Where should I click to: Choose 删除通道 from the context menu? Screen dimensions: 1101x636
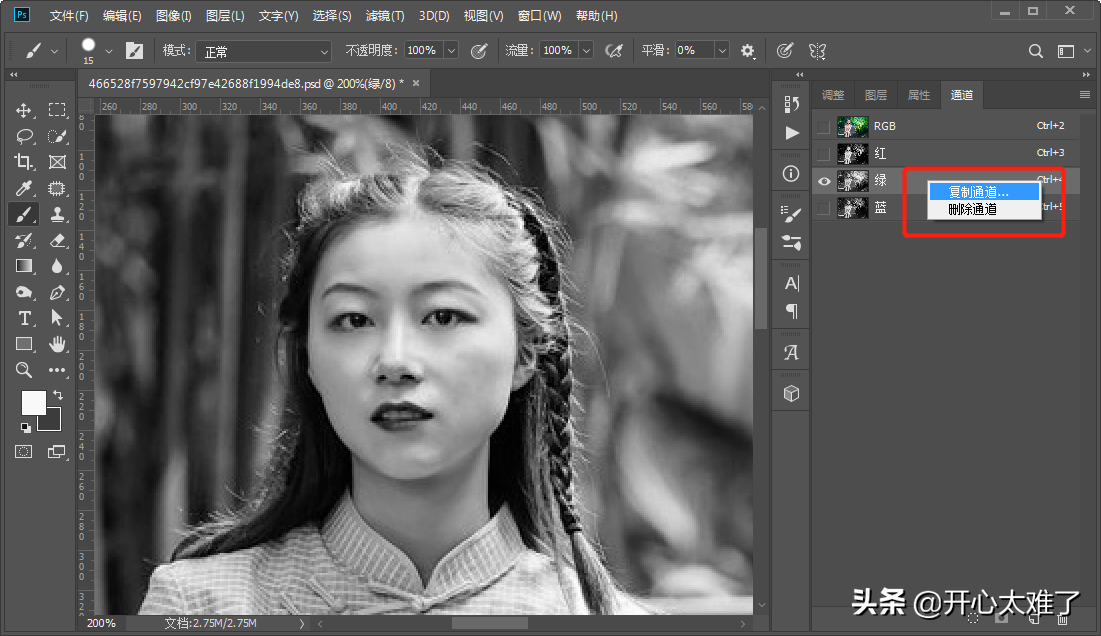click(972, 209)
